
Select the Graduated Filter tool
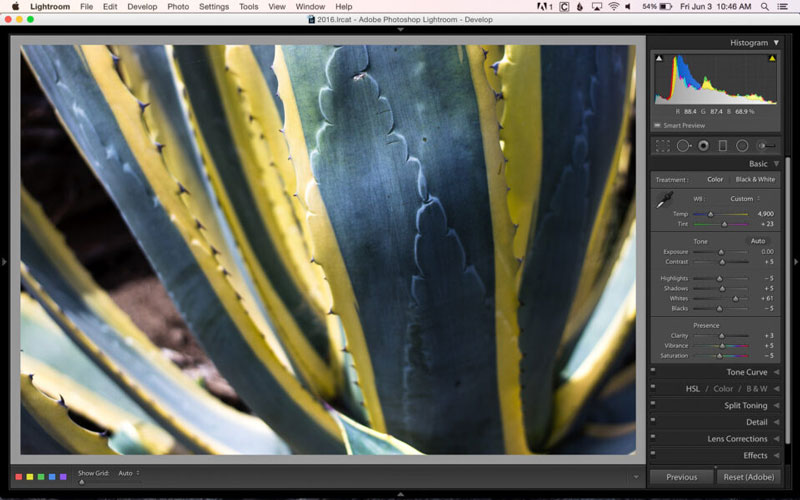point(723,146)
